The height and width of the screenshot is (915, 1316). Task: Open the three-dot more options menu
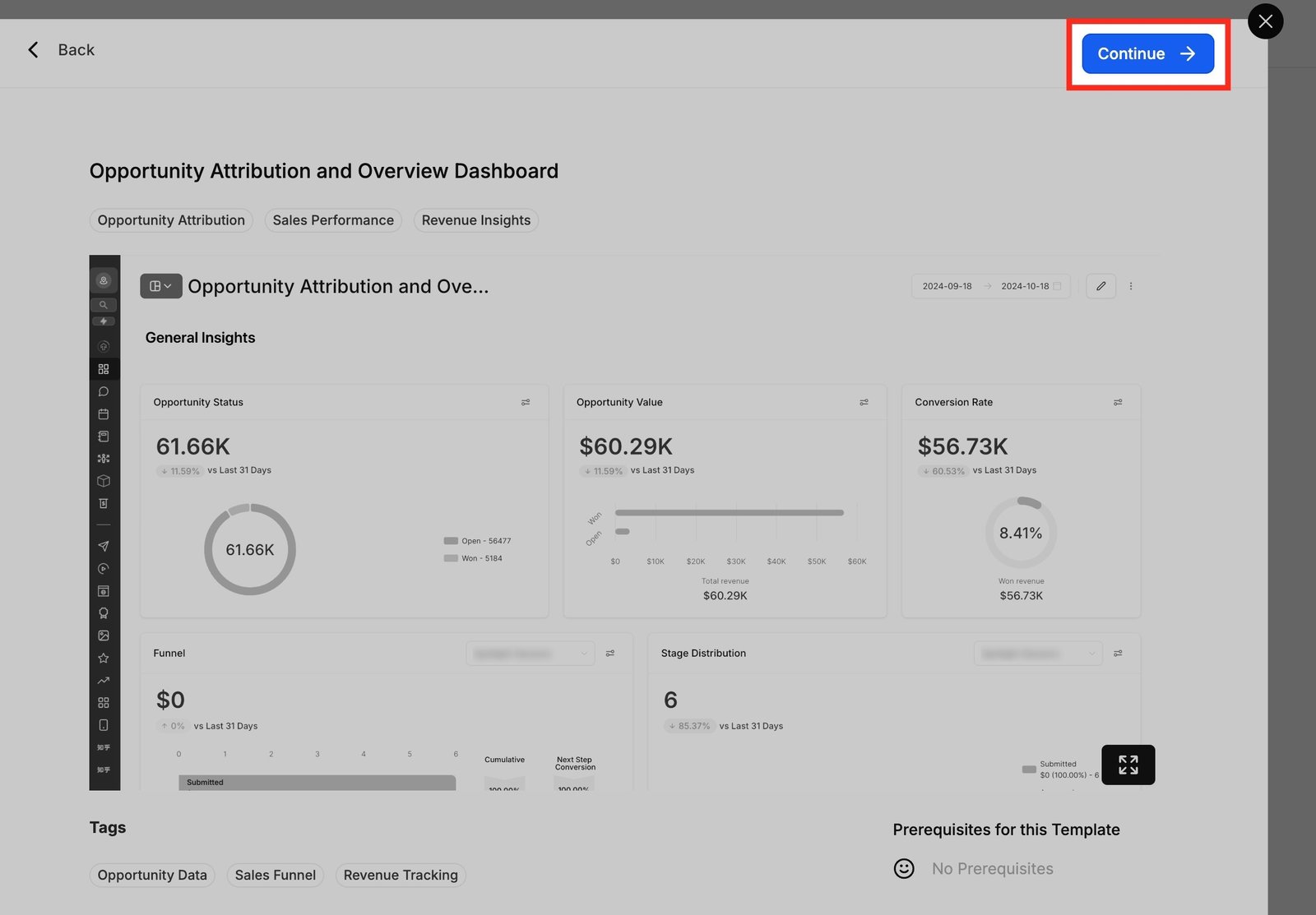(1131, 286)
